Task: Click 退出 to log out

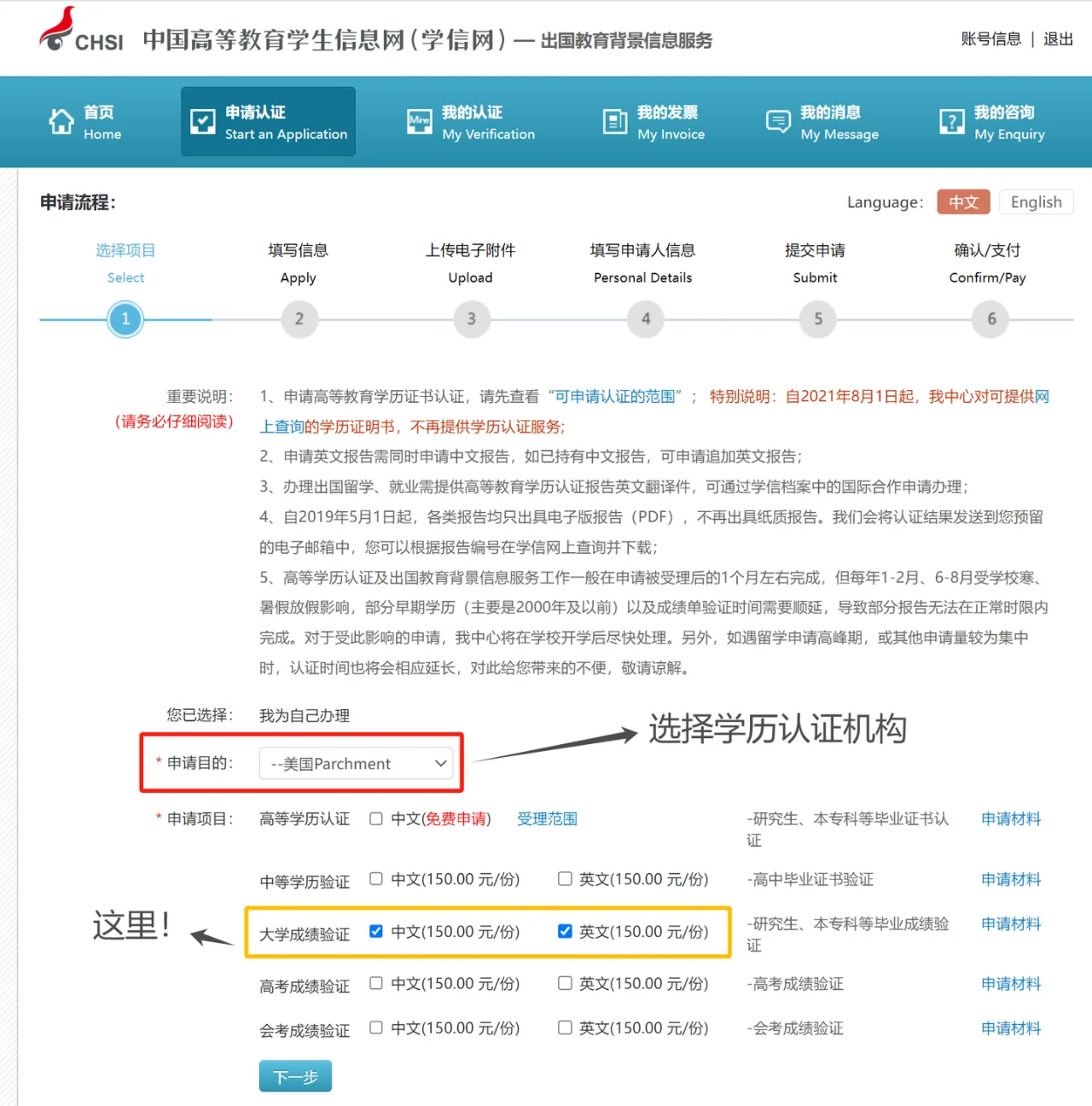Action: click(x=1058, y=39)
